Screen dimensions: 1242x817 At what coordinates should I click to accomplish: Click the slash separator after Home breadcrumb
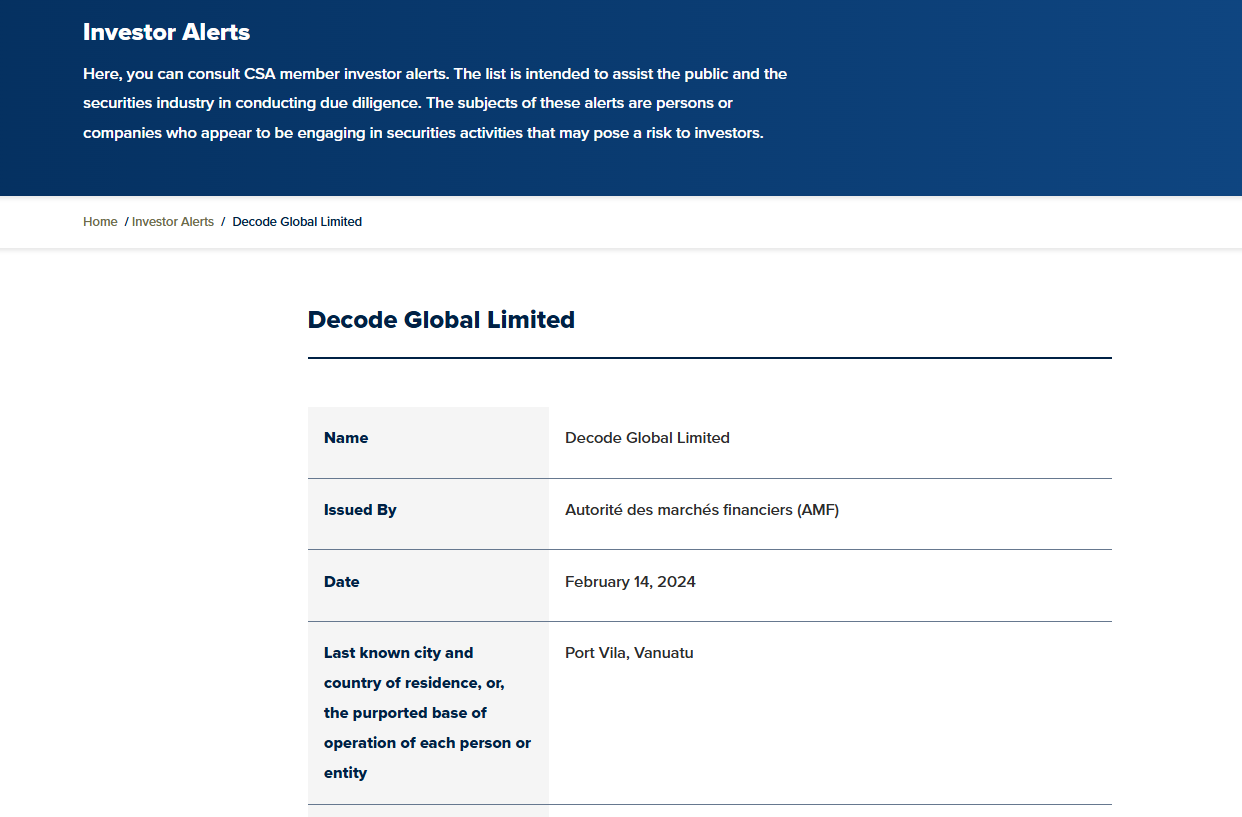[126, 222]
